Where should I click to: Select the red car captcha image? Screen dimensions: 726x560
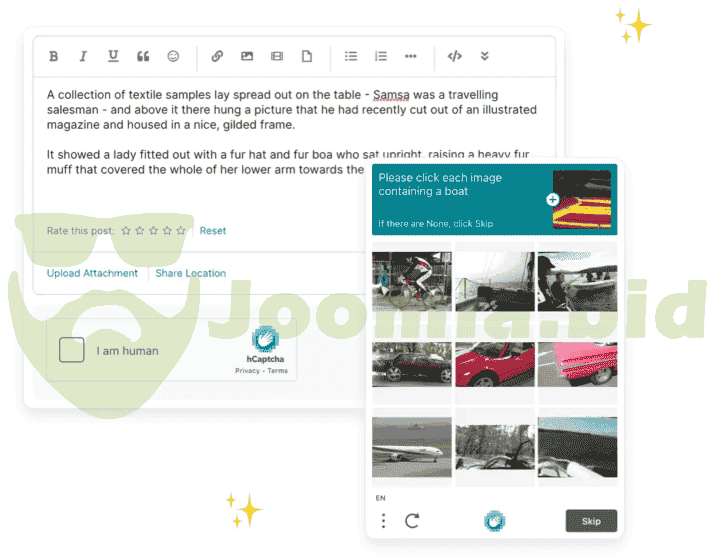pos(494,364)
